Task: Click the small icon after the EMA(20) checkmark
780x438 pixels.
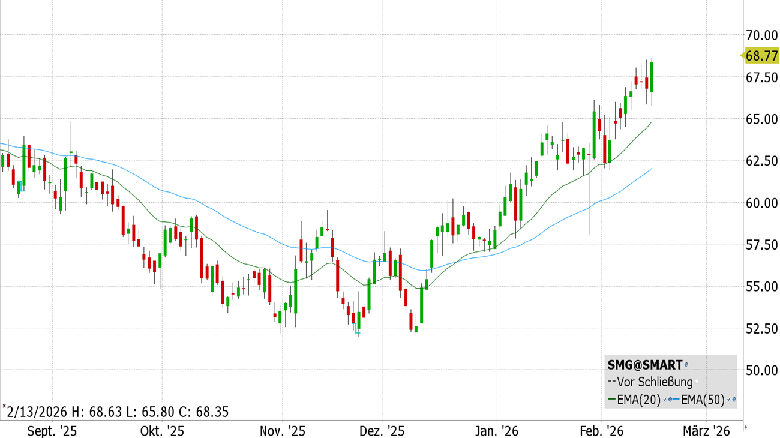Action: tap(670, 399)
